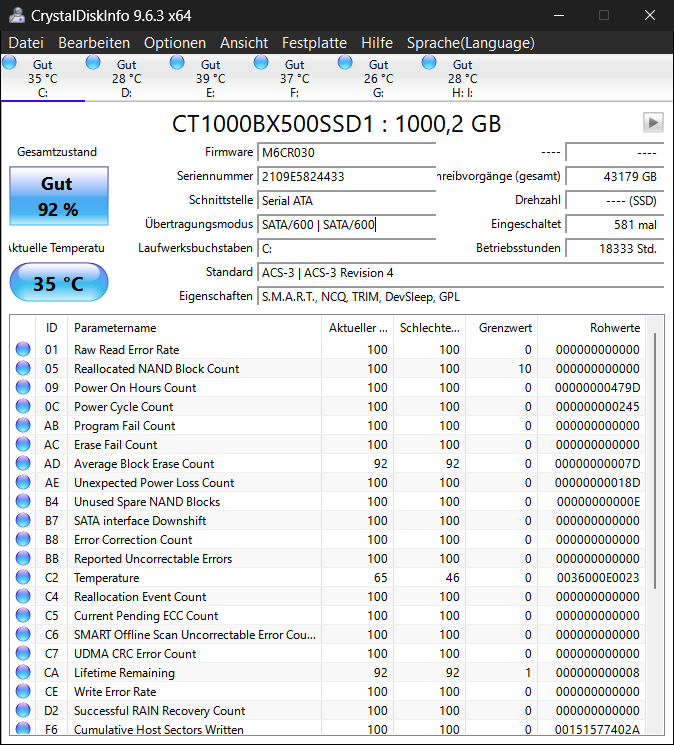Click status orb of Reported Uncorrectable Errors
Screen dimensions: 674x745
coord(23,558)
